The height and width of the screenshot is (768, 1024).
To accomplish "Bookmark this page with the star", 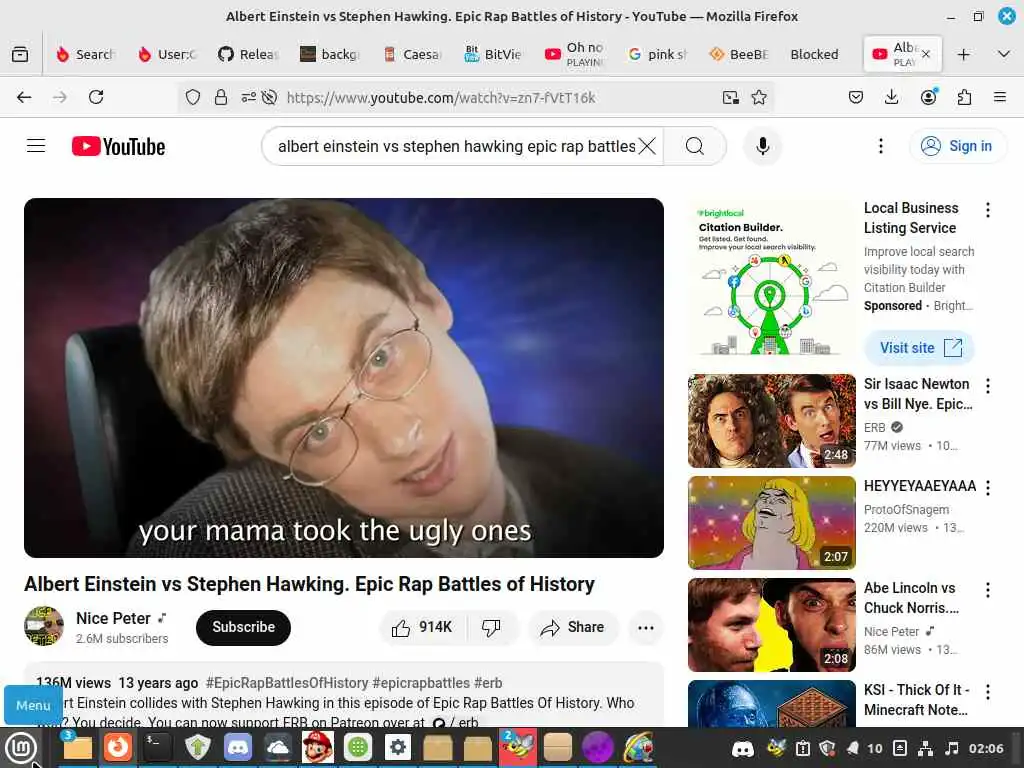I will pyautogui.click(x=759, y=97).
